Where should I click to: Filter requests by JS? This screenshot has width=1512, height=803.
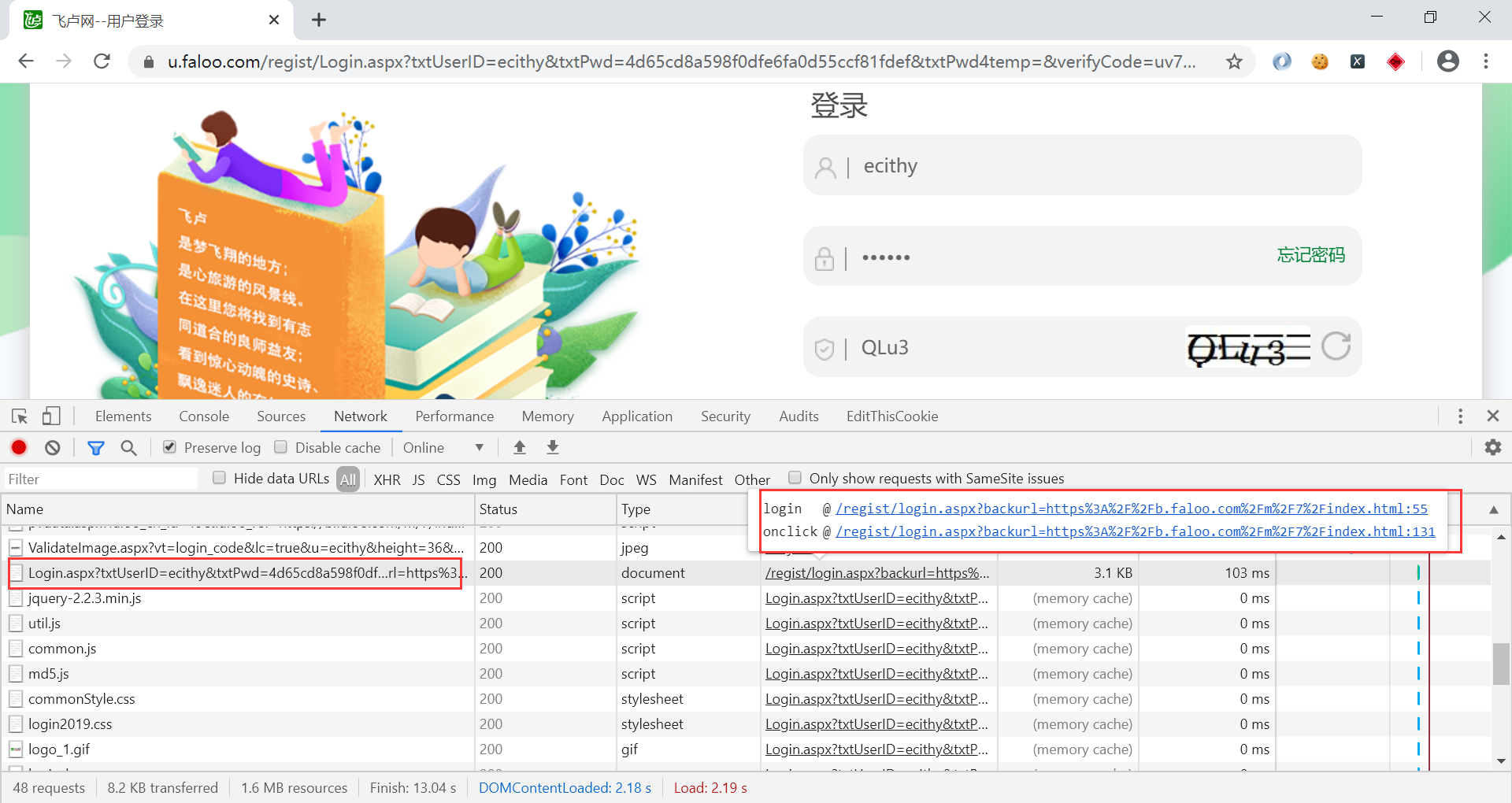click(419, 479)
